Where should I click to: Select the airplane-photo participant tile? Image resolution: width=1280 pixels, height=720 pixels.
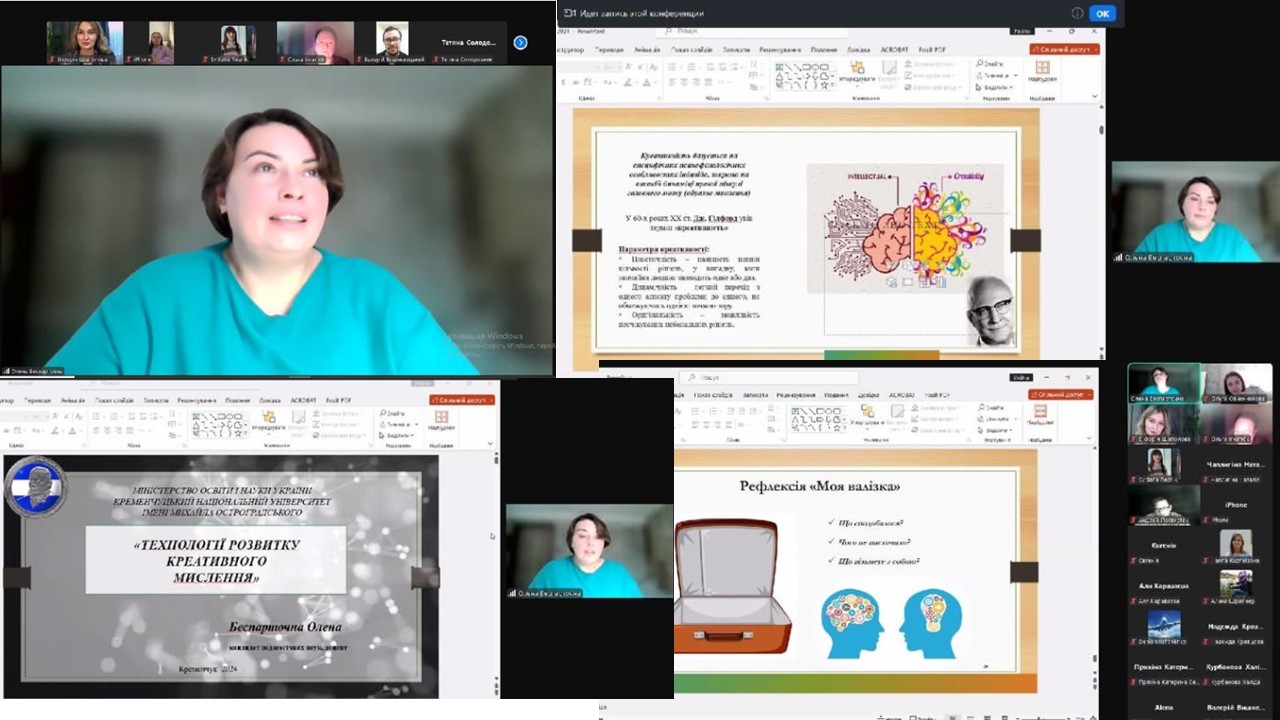click(1163, 627)
